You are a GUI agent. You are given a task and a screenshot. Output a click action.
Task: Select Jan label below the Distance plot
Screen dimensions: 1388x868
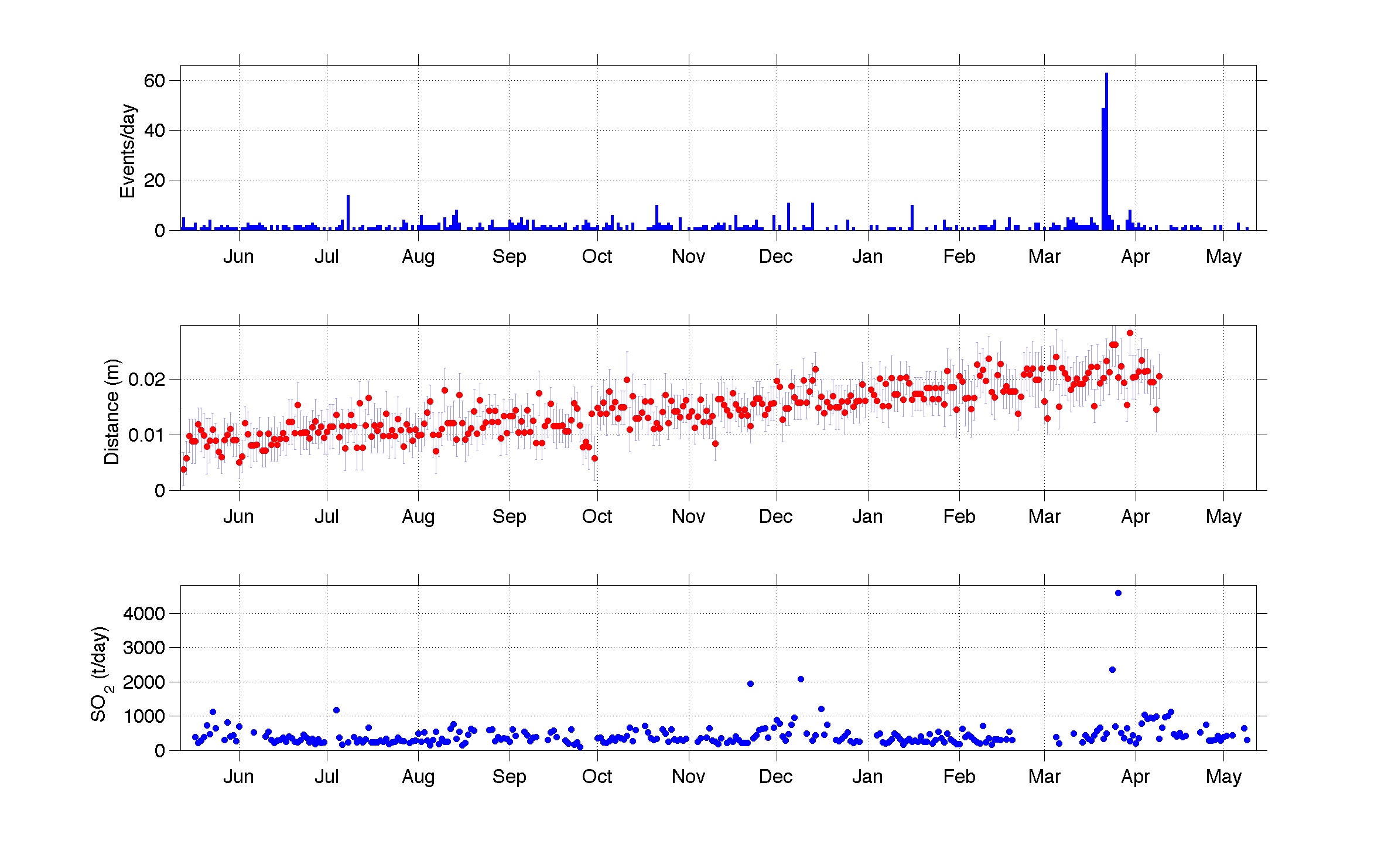point(867,517)
